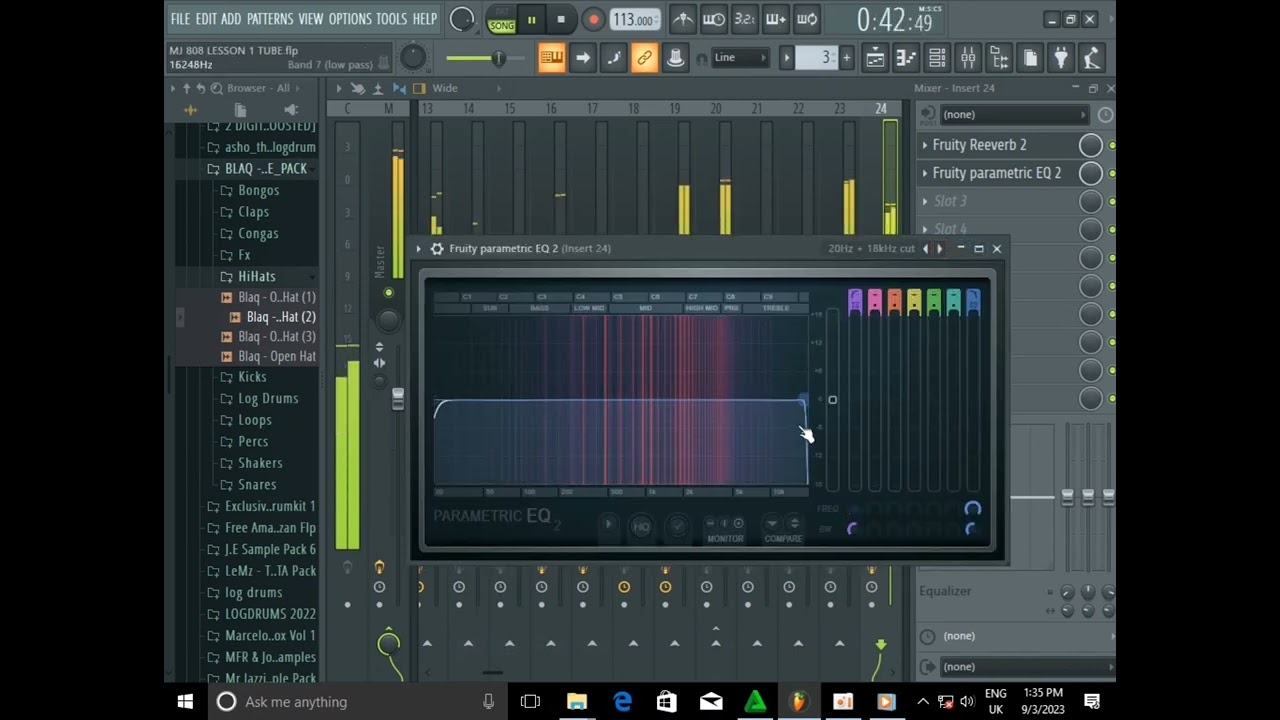
Task: Arm the red record button
Action: pyautogui.click(x=593, y=20)
